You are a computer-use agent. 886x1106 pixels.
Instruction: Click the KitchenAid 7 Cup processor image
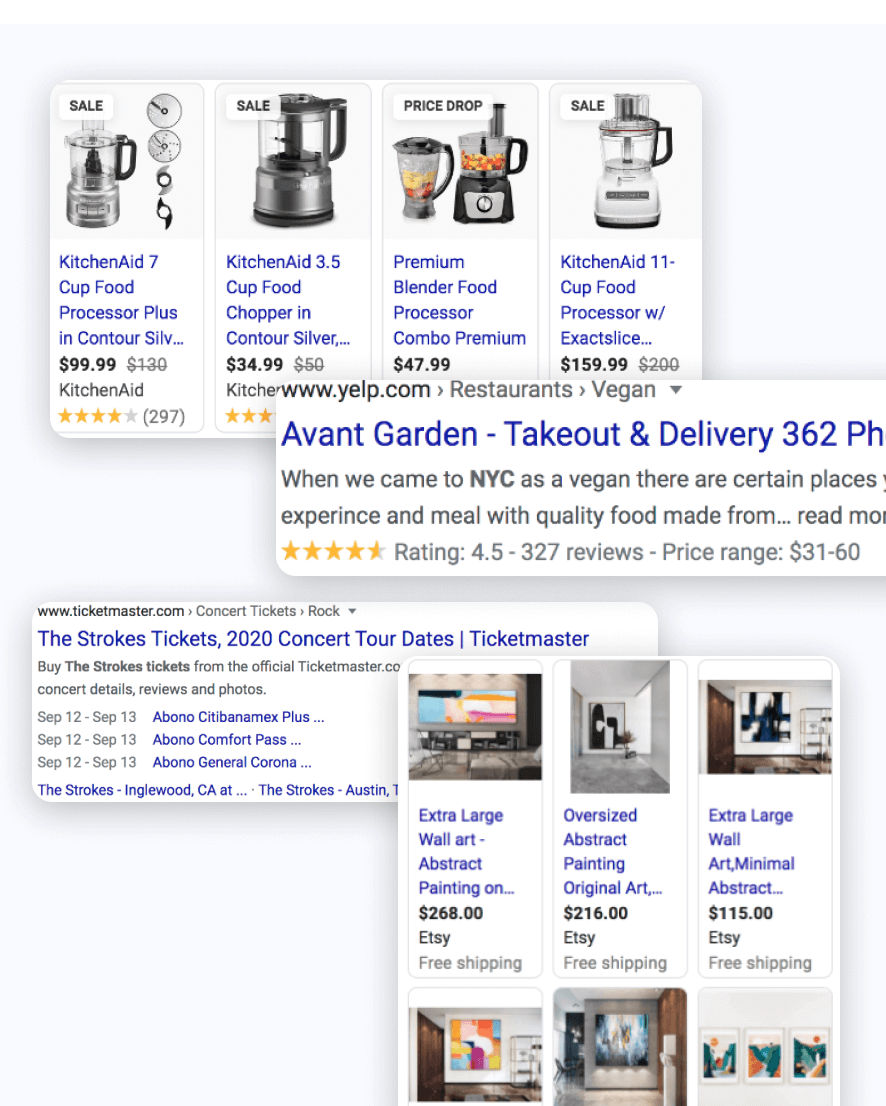point(127,162)
